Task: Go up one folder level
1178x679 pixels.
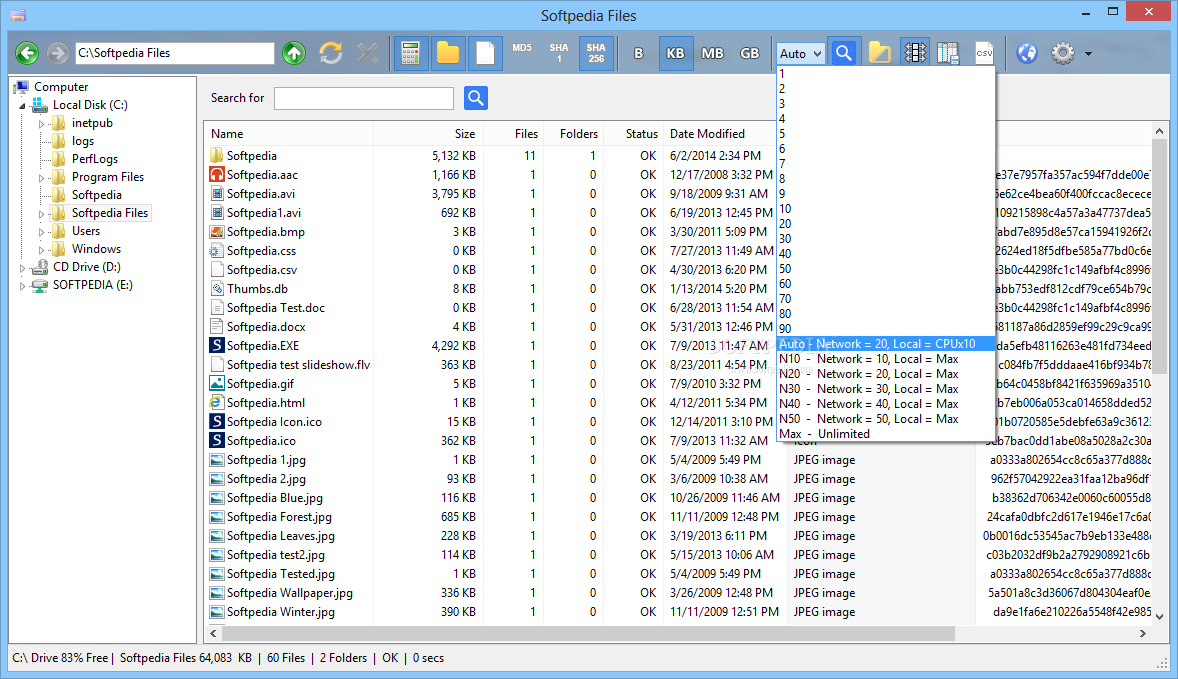Action: (x=294, y=53)
